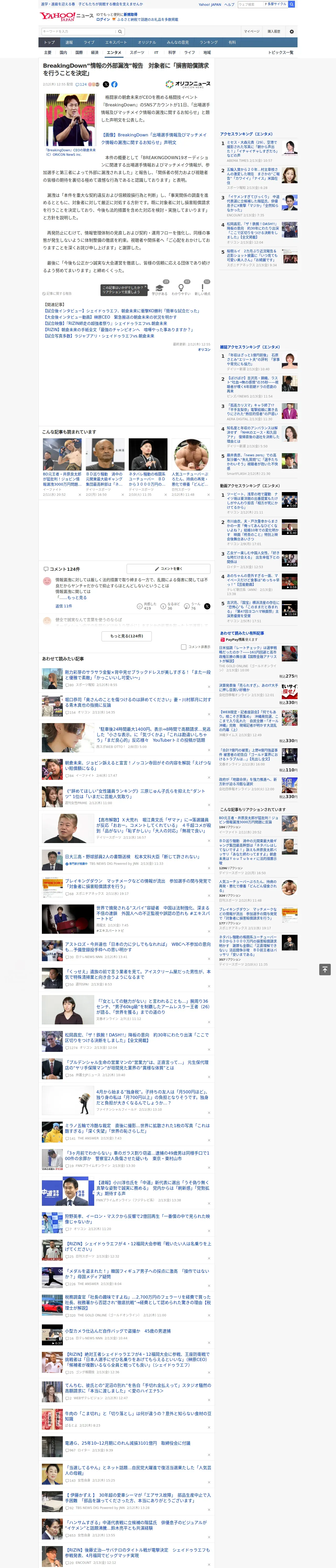The width and height of the screenshot is (336, 1568).
Task: Dismiss the 井岡京都 recommended card X icon
Action: [80, 495]
